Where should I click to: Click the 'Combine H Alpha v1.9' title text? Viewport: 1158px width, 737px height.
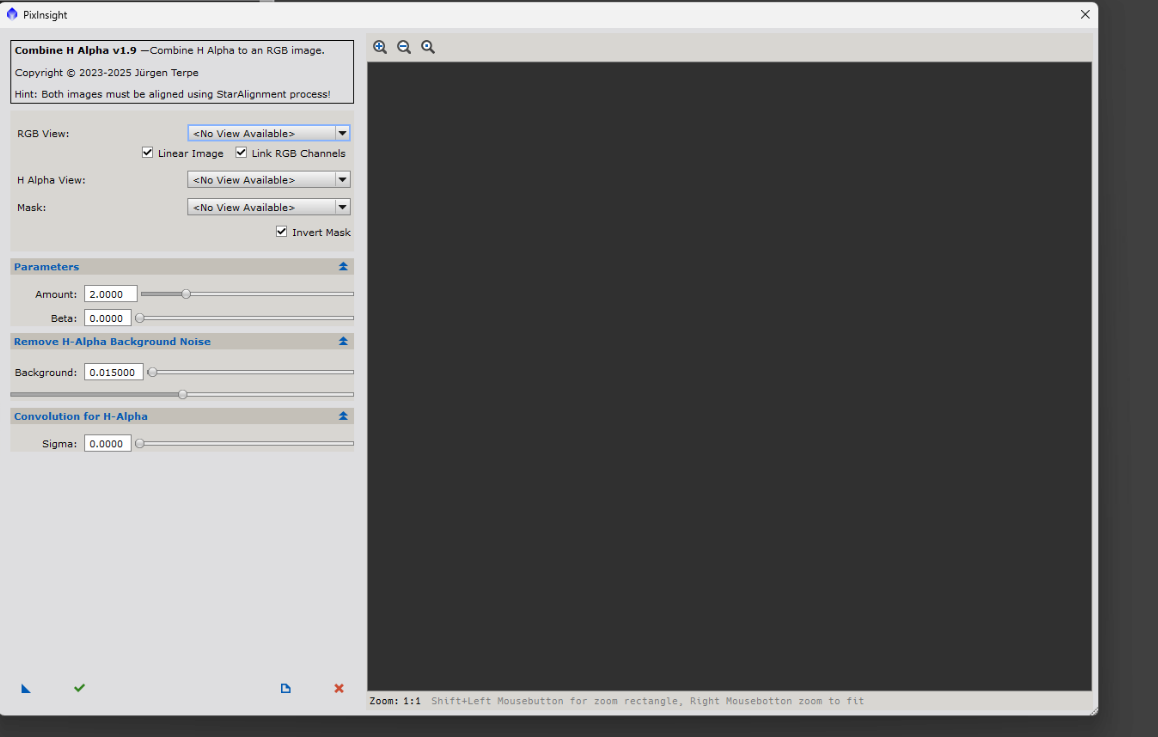pyautogui.click(x=75, y=50)
